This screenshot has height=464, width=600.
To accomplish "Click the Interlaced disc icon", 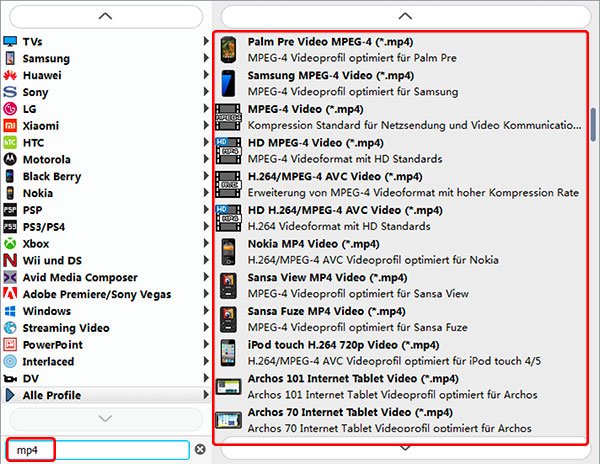I will click(10, 361).
